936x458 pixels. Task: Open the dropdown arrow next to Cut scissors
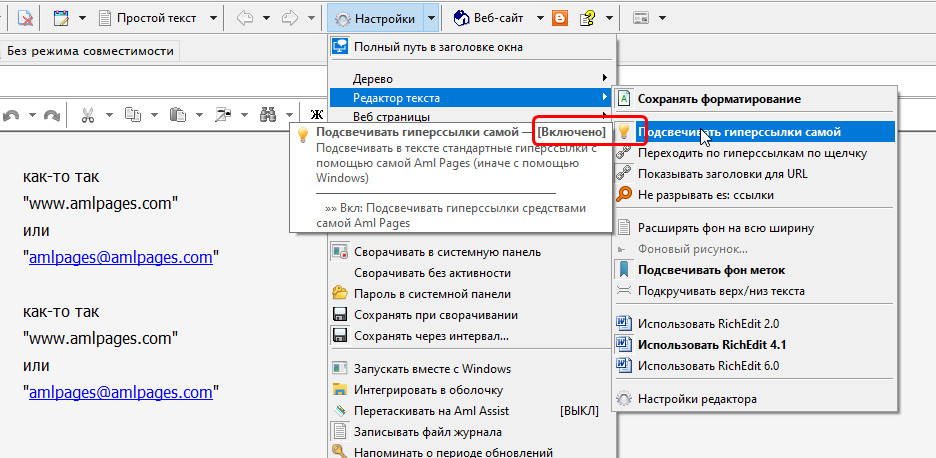110,115
